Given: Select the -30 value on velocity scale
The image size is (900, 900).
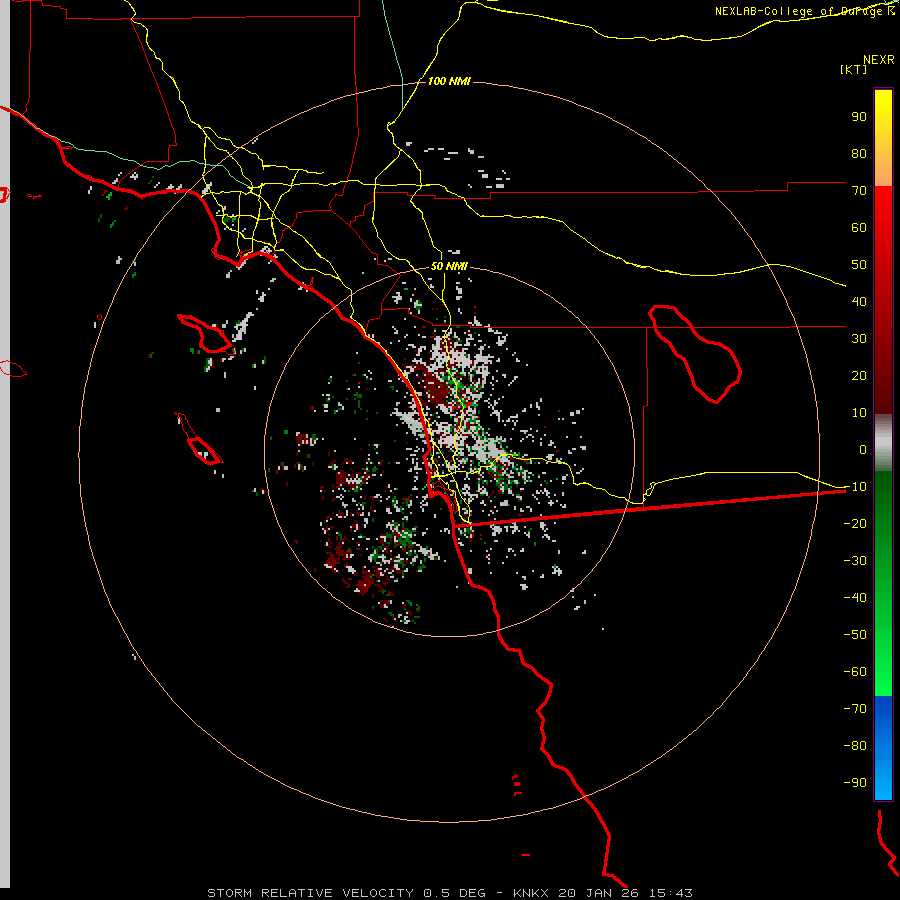Looking at the screenshot, I should 855,561.
